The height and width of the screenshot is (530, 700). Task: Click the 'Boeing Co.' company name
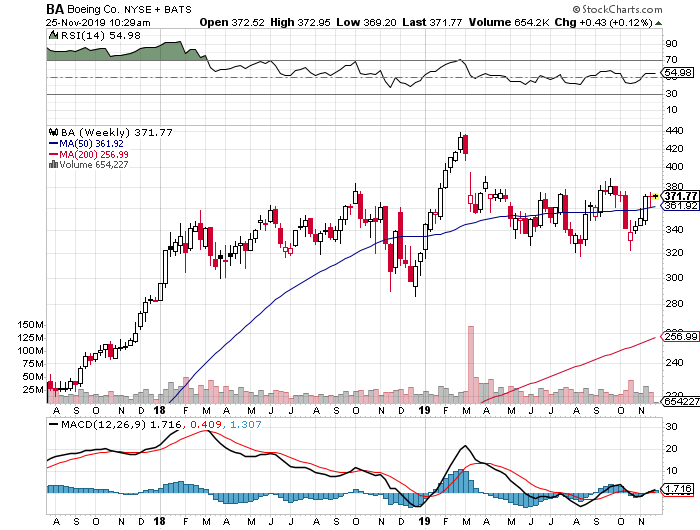[93, 9]
